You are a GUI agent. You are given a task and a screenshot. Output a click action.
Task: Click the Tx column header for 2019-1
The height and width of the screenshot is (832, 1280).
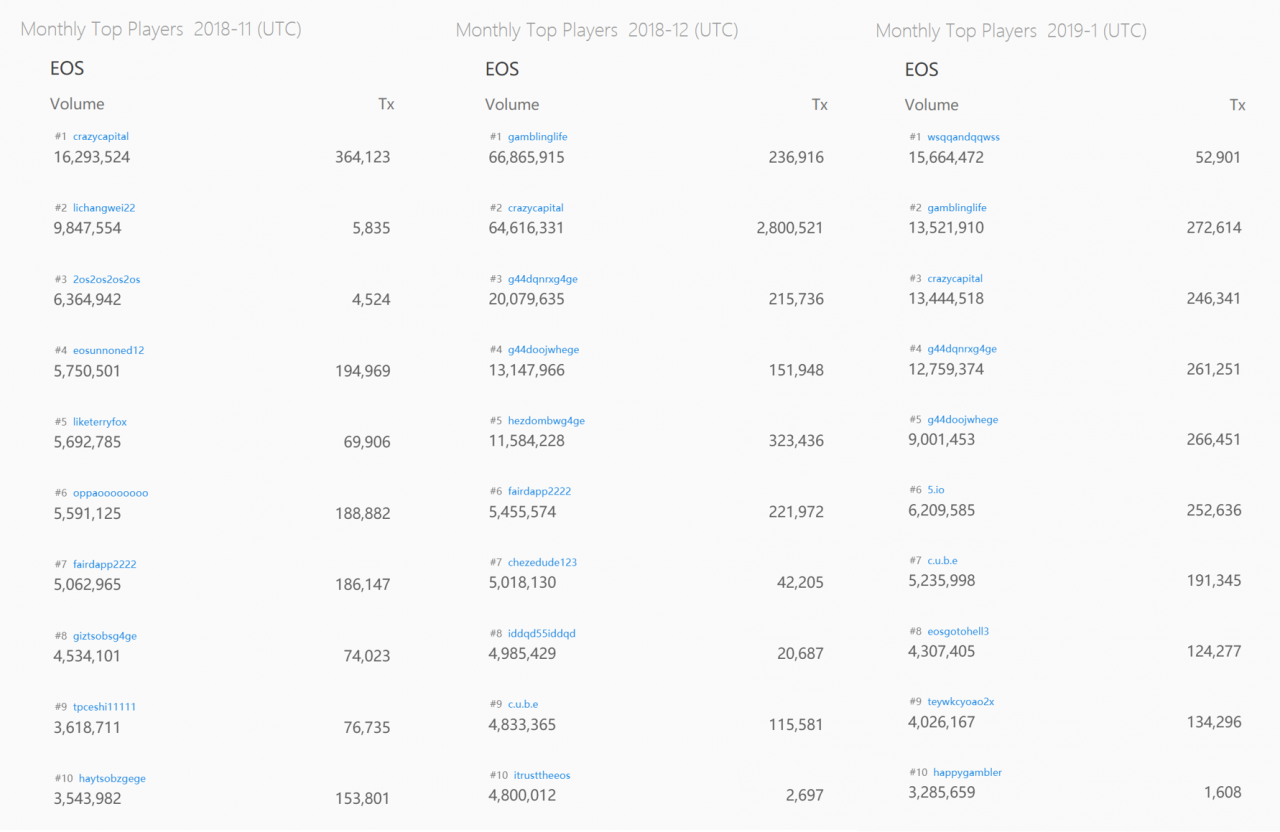pos(1238,104)
